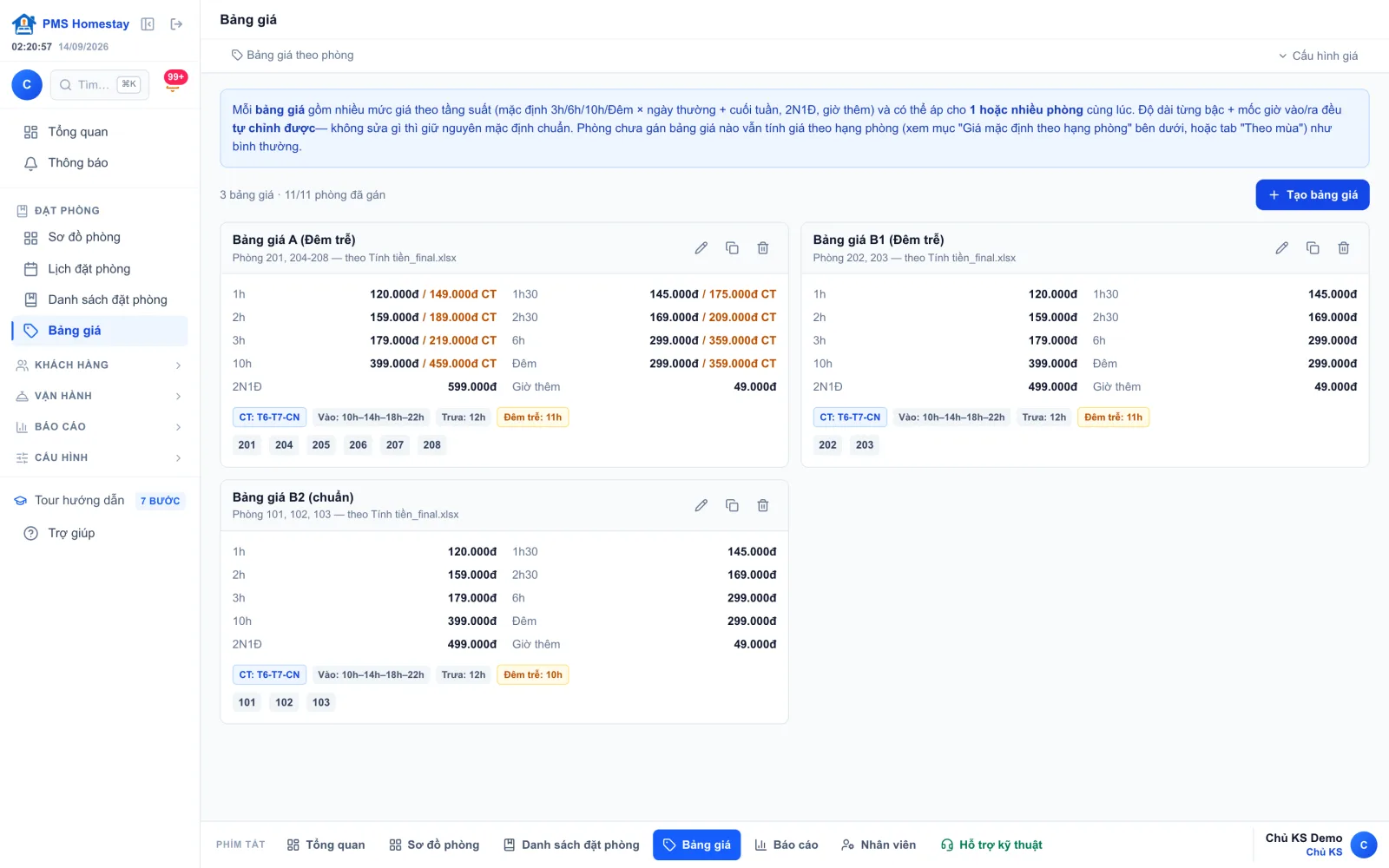Screen dimensions: 1389x868
Task: Edit Bảng giá B2 (chuẩn) pencil icon
Action: tap(701, 505)
